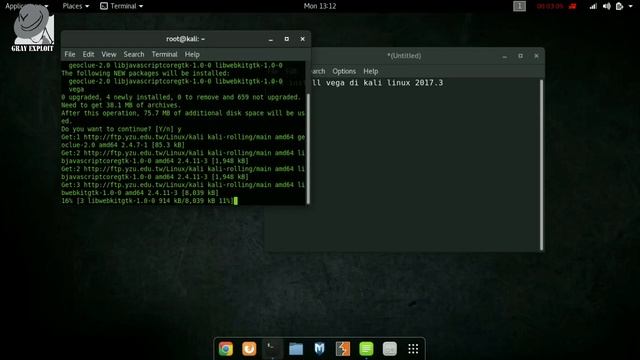Open Help menu in Untitled editor

point(371,71)
